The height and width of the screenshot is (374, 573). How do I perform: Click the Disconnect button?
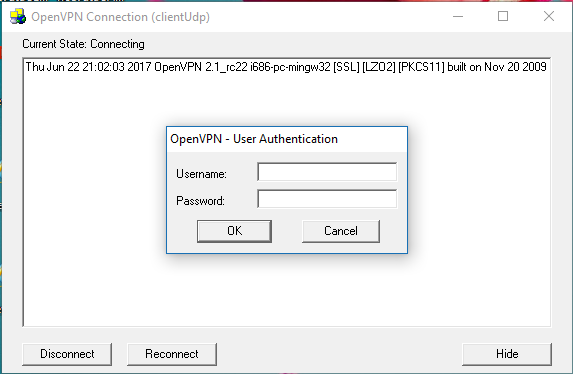[x=67, y=354]
